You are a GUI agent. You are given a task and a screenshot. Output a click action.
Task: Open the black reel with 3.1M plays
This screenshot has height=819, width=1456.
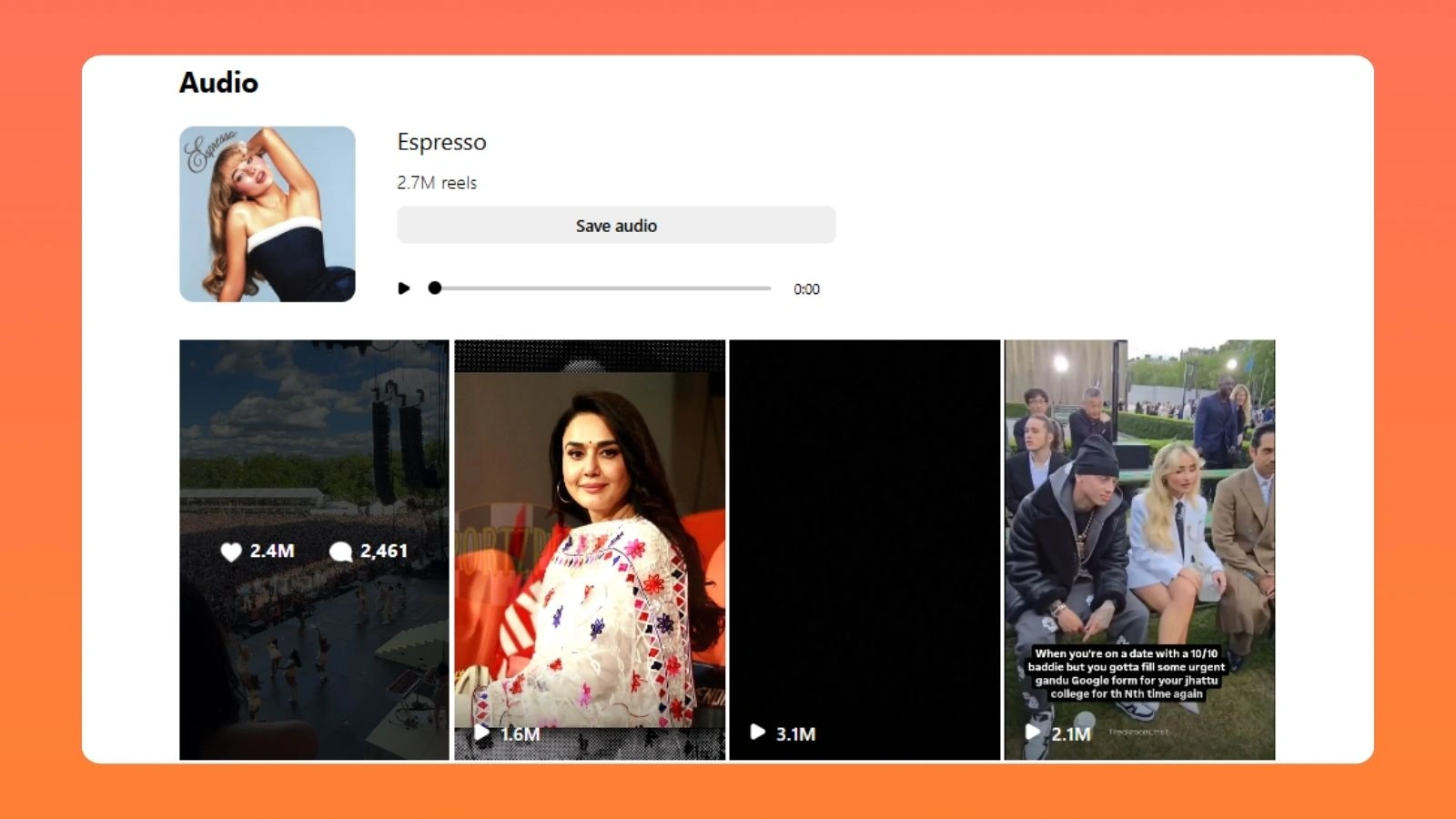(x=864, y=550)
